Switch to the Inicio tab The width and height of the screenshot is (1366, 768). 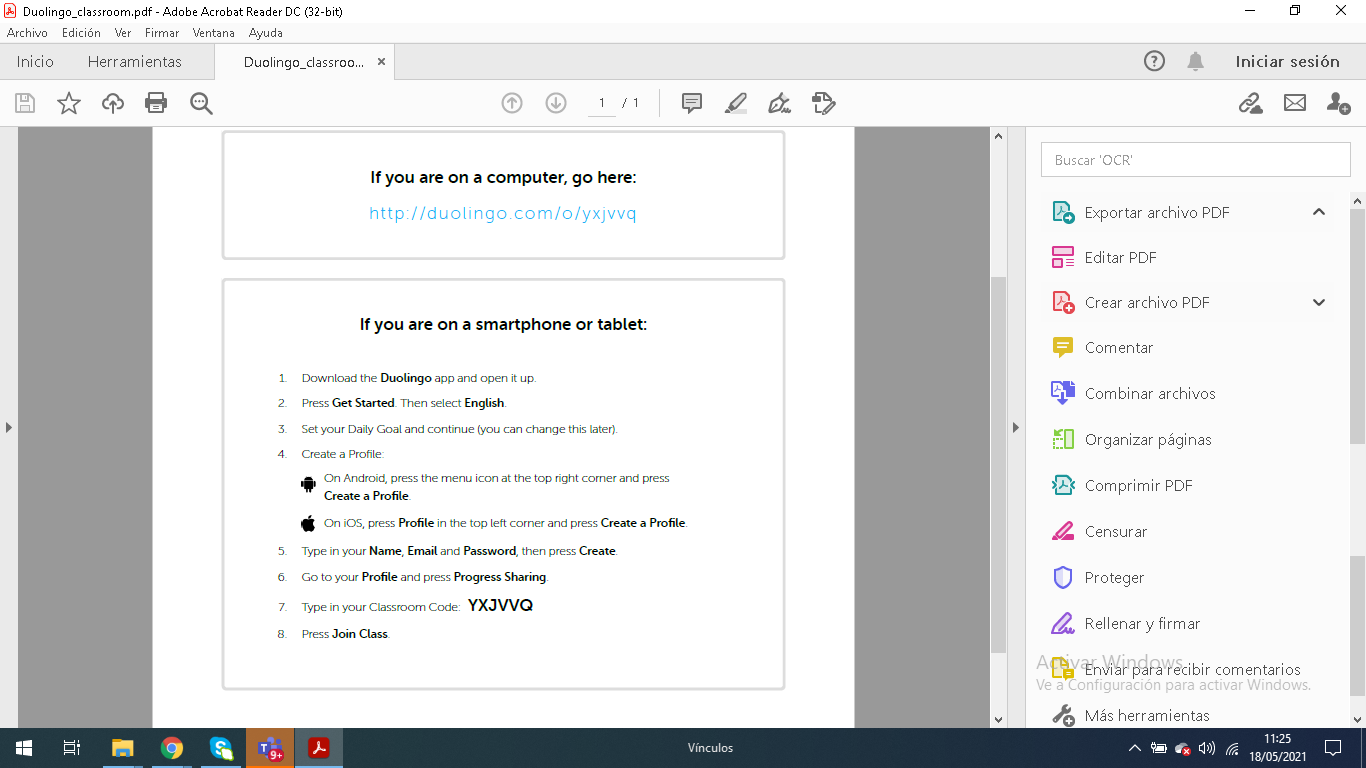tap(35, 62)
